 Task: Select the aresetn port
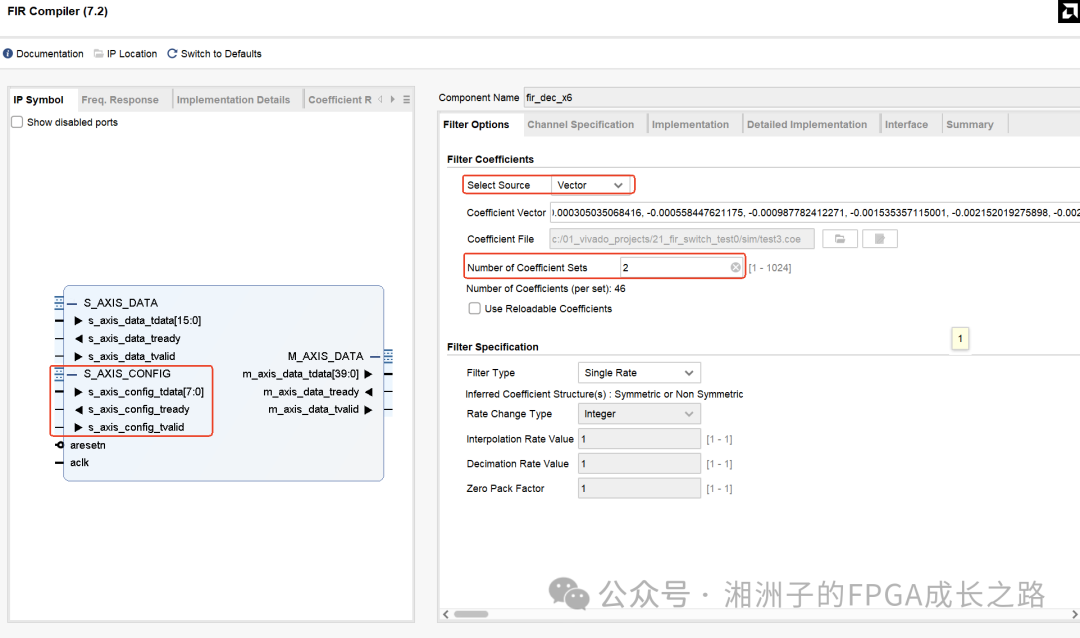[x=87, y=445]
